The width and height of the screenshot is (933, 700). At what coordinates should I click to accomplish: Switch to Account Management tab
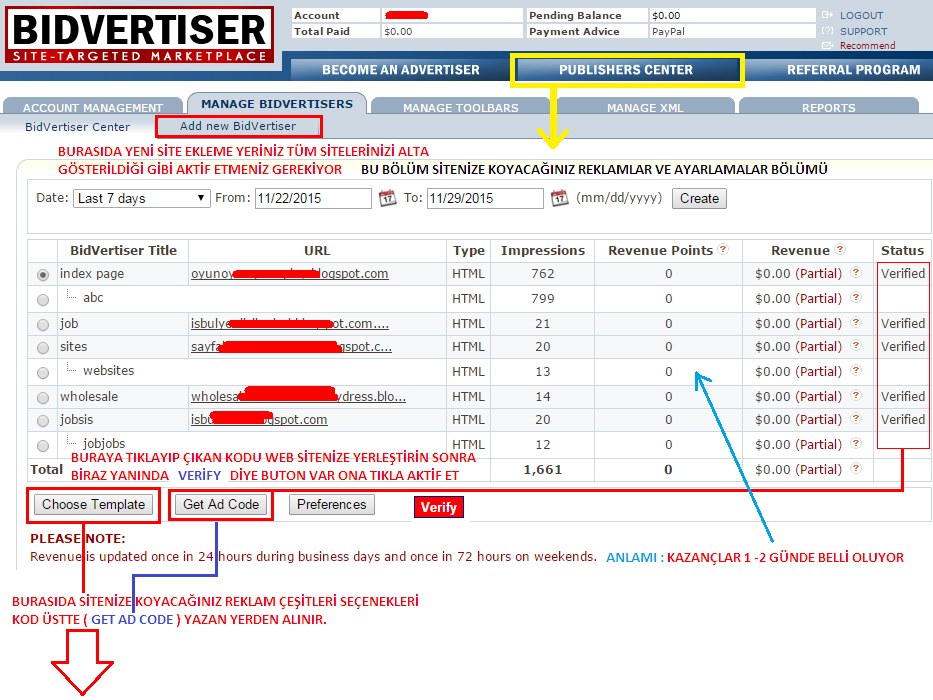point(93,107)
